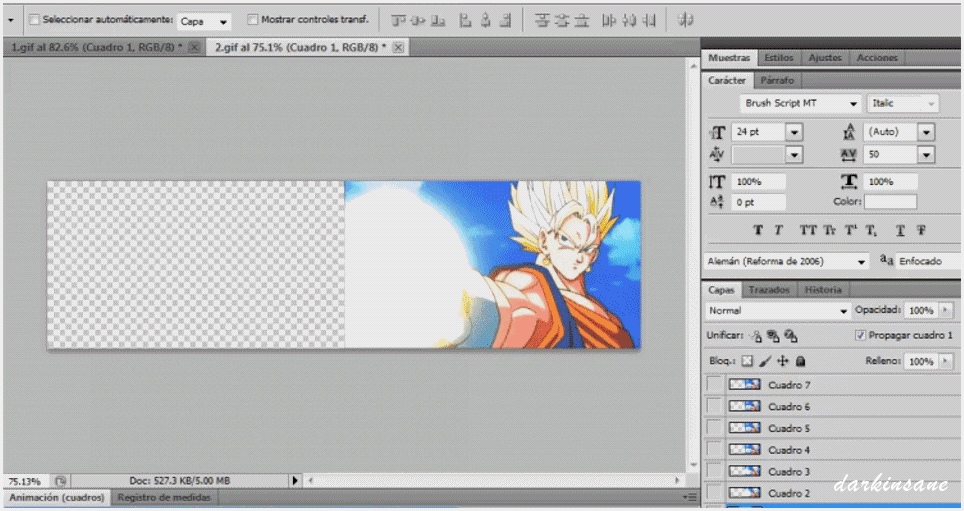This screenshot has height=511, width=964.
Task: Unify layer position icon
Action: coord(756,336)
